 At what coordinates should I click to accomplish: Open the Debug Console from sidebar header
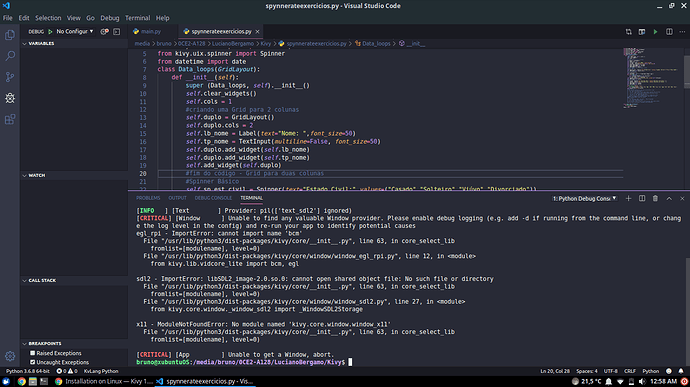pyautogui.click(x=117, y=32)
